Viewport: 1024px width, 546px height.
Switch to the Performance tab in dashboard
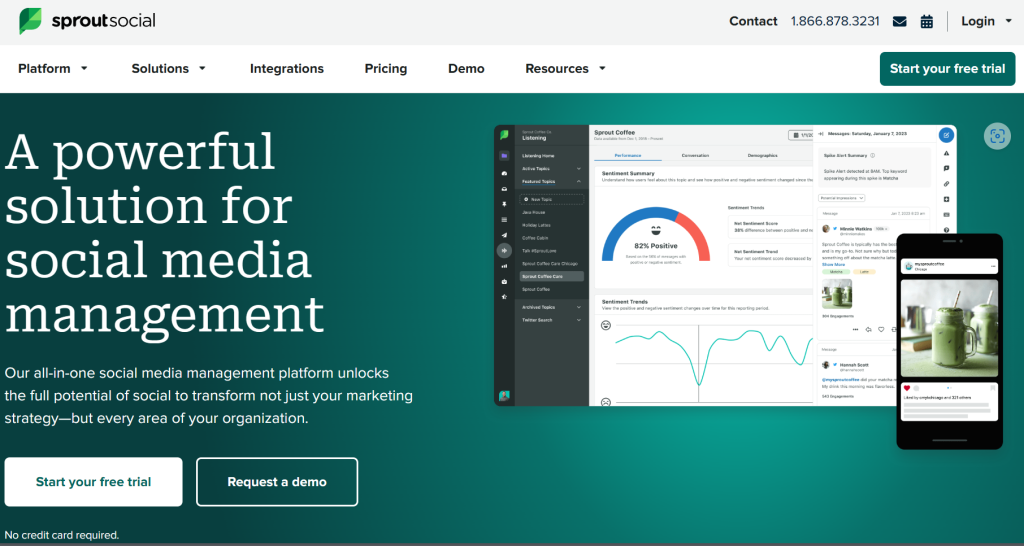tap(628, 155)
